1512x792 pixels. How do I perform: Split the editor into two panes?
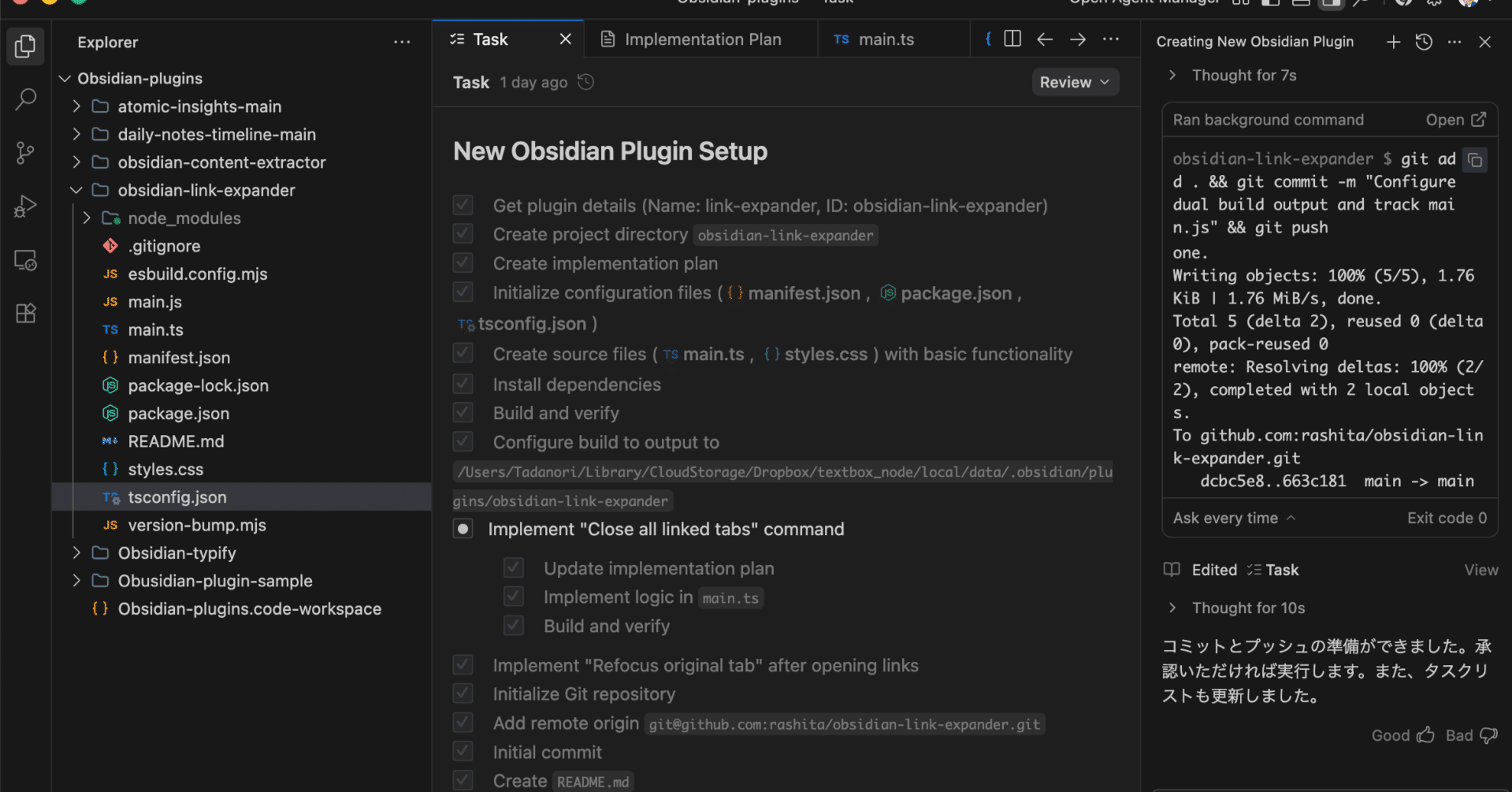(1012, 38)
